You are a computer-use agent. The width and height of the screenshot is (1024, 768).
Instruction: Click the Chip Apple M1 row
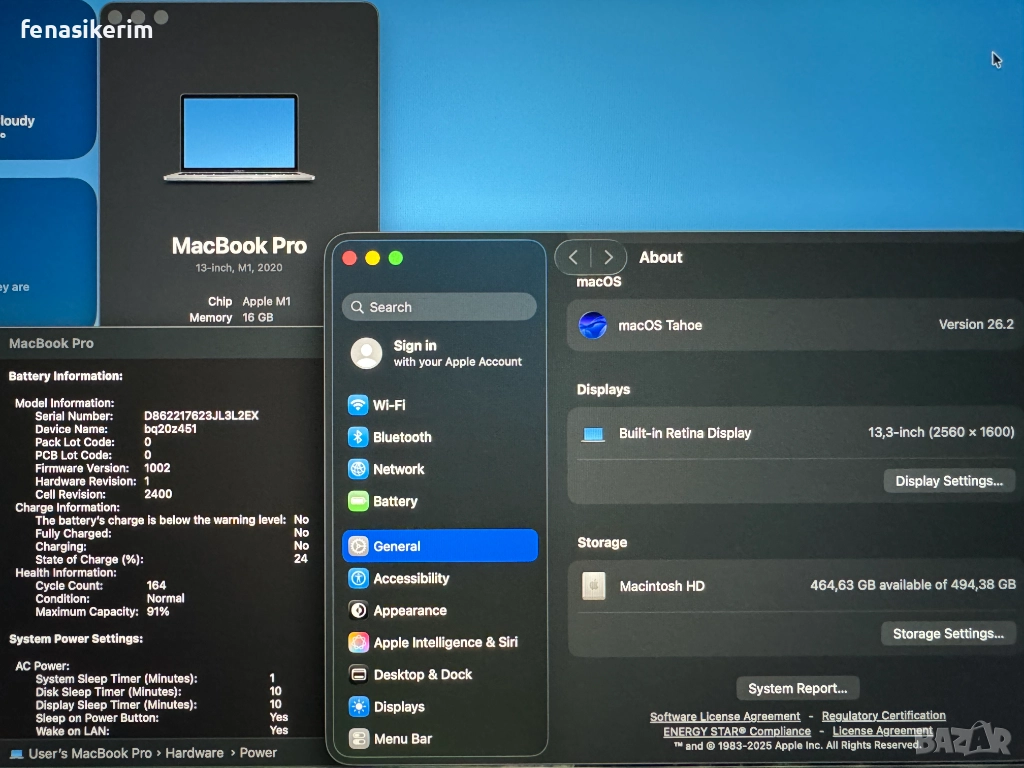click(249, 301)
